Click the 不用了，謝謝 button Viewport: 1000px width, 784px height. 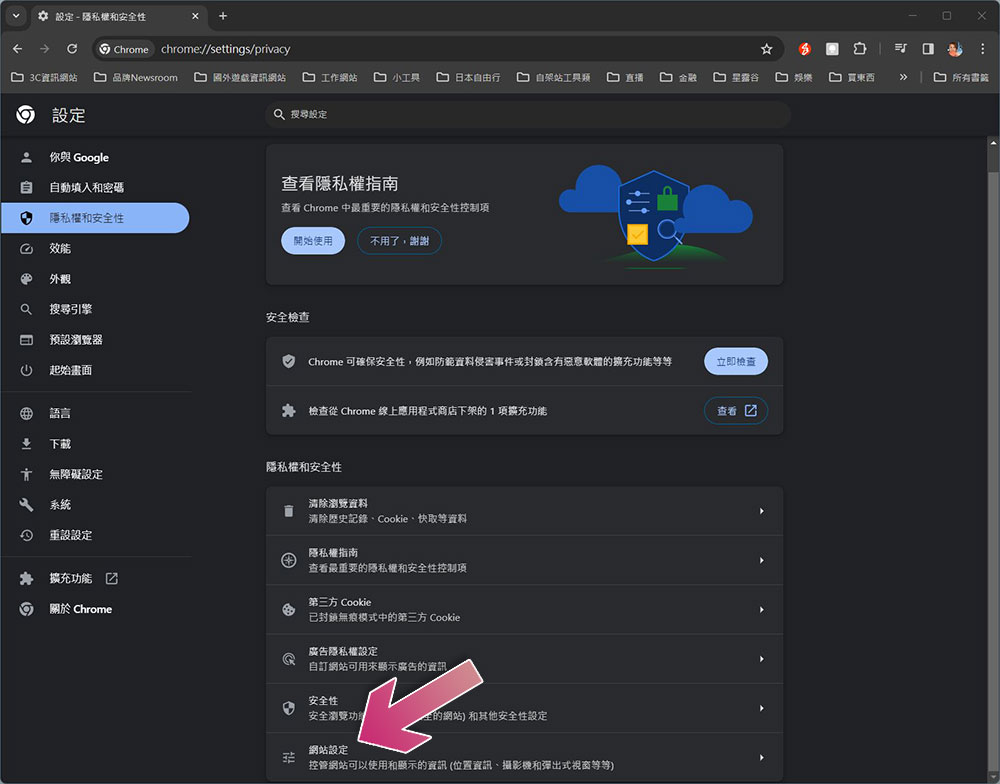click(x=399, y=241)
